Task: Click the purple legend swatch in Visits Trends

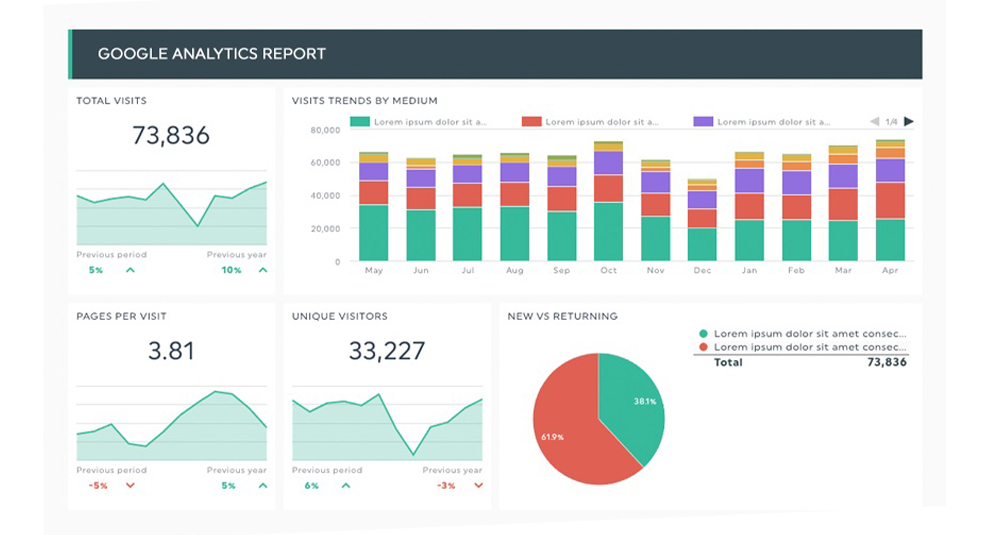Action: click(703, 121)
